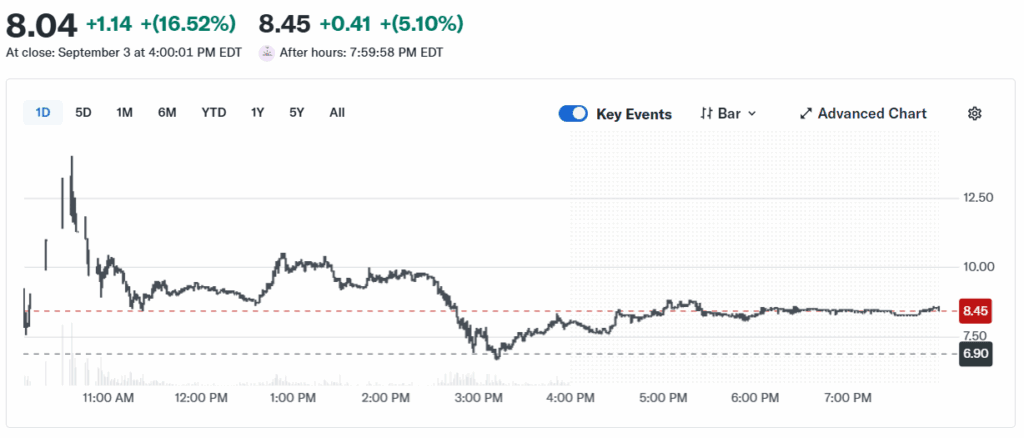Screen dimensions: 1024x438
Task: Toggle the Key Events switch
Action: pyautogui.click(x=573, y=114)
